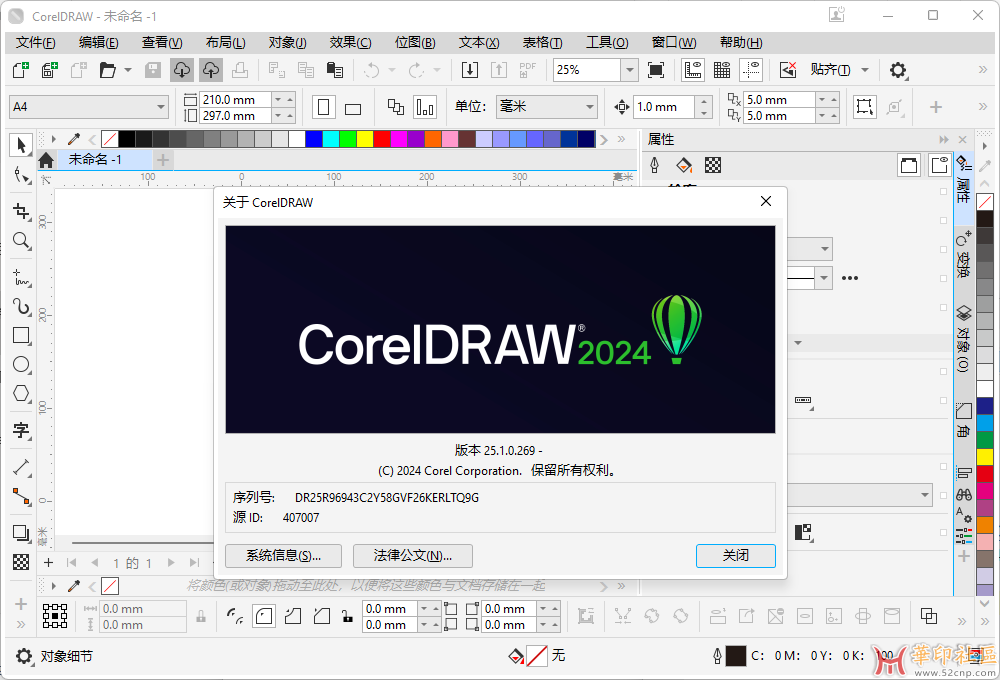1000x680 pixels.
Task: Select landscape page orientation
Action: pos(353,107)
